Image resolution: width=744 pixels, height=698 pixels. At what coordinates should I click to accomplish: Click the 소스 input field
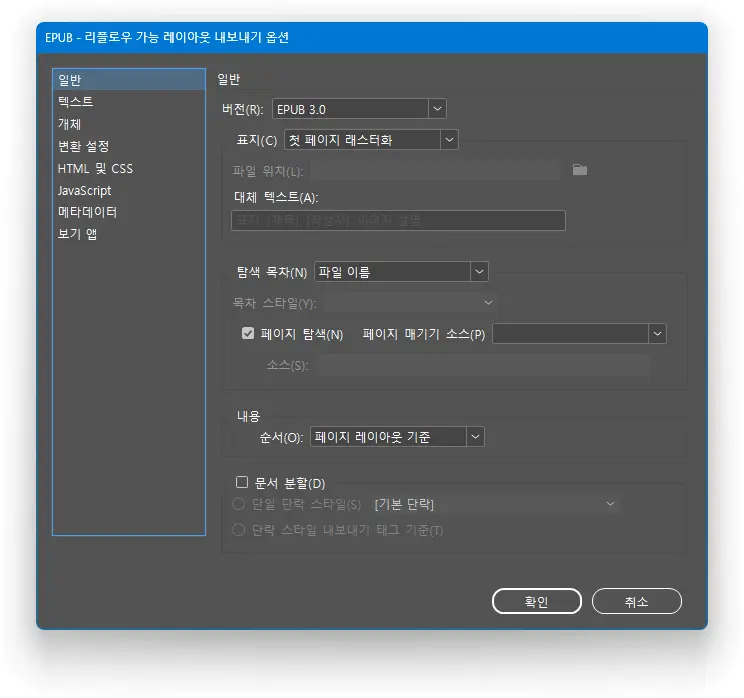click(x=483, y=365)
